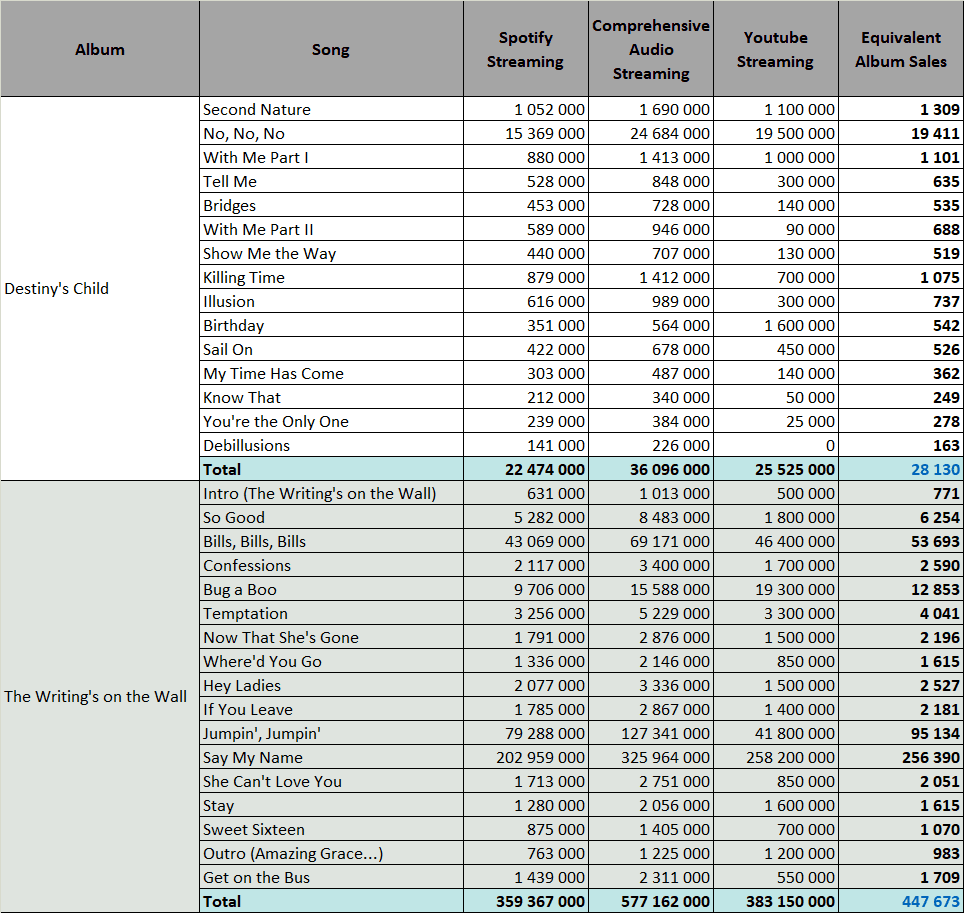Screen dimensions: 964x913
Task: Select the Say My Name cell
Action: pos(331,756)
